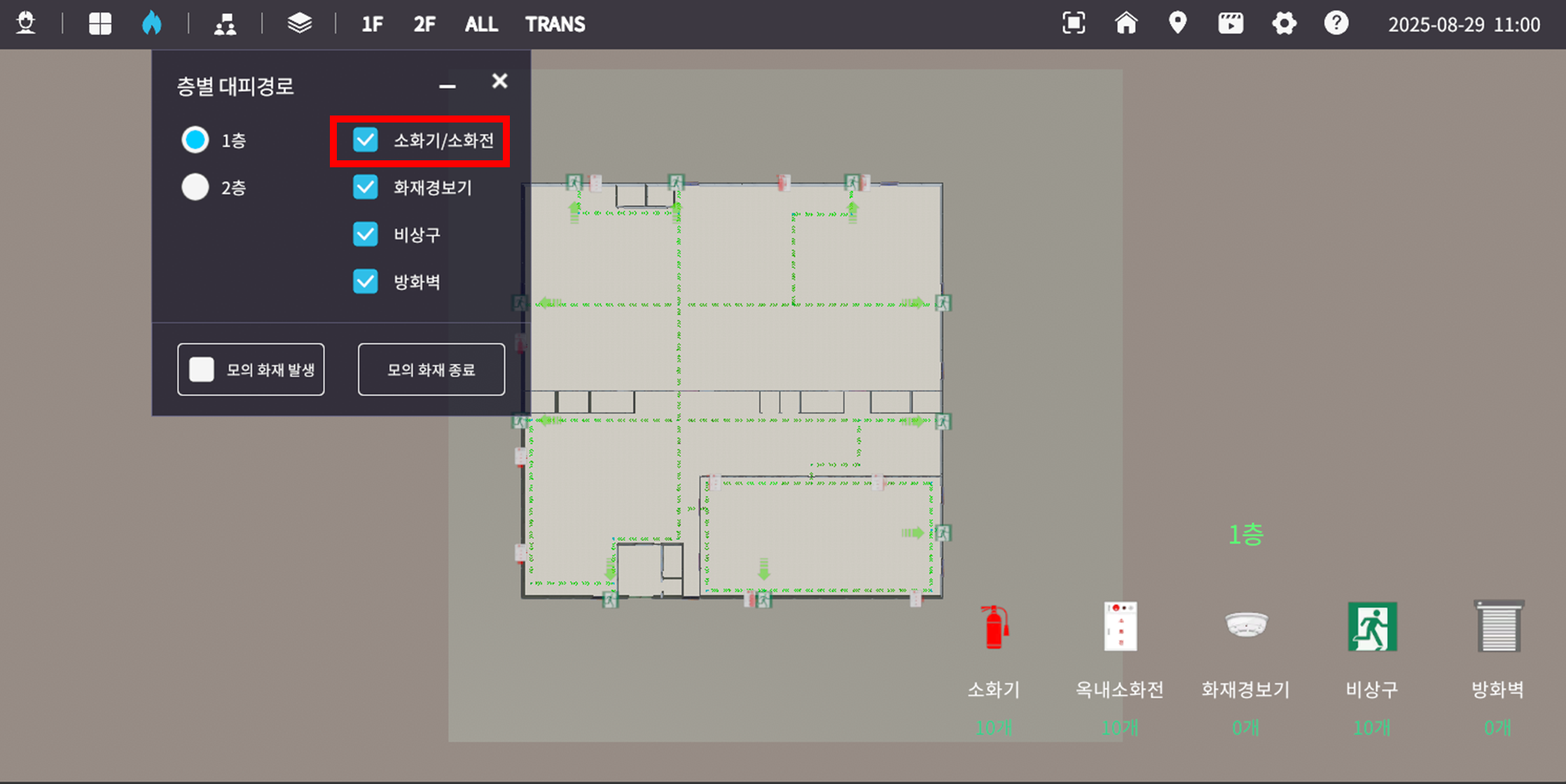Go to home view icon

click(1126, 23)
